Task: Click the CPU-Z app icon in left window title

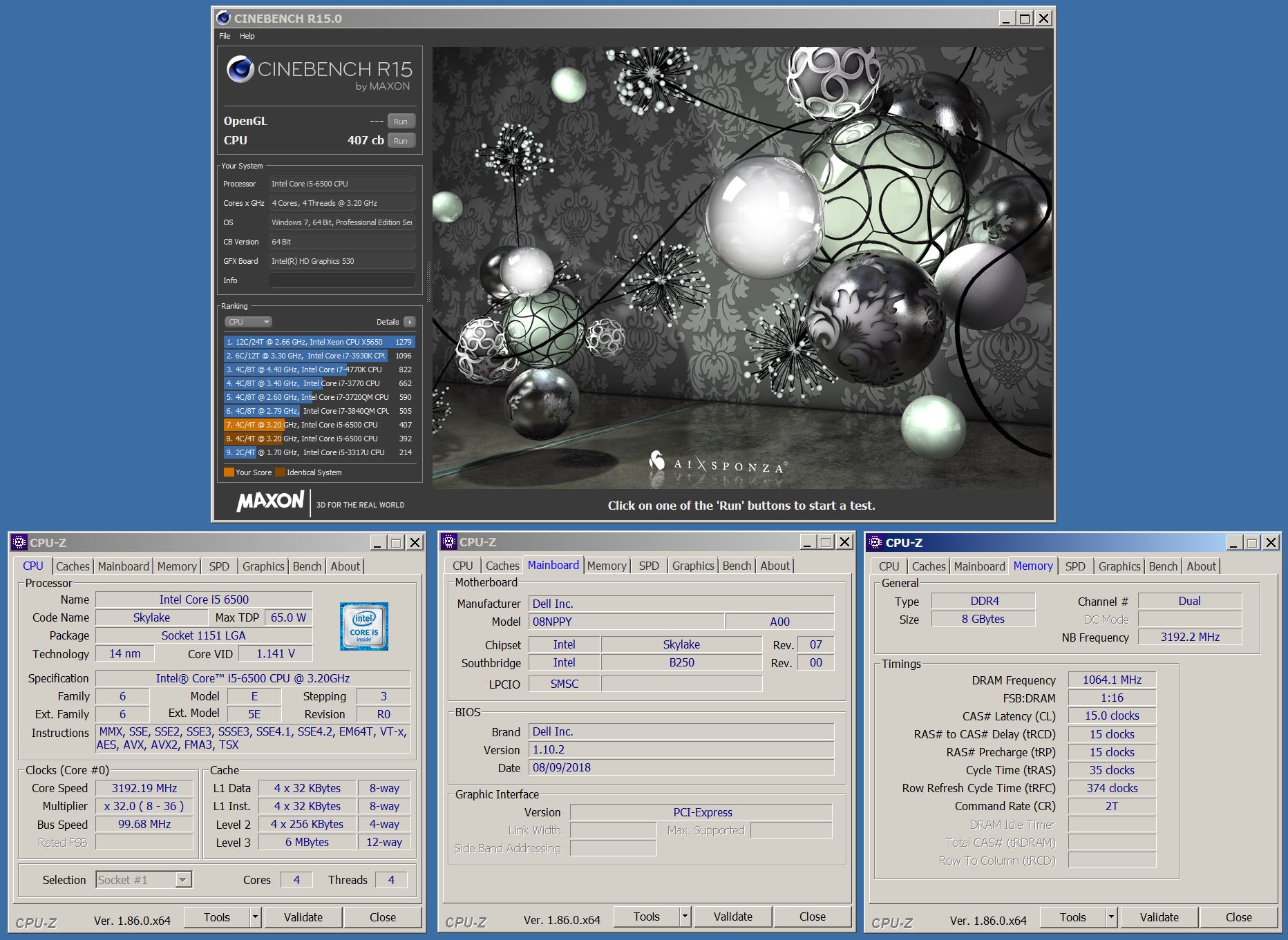Action: coord(19,542)
